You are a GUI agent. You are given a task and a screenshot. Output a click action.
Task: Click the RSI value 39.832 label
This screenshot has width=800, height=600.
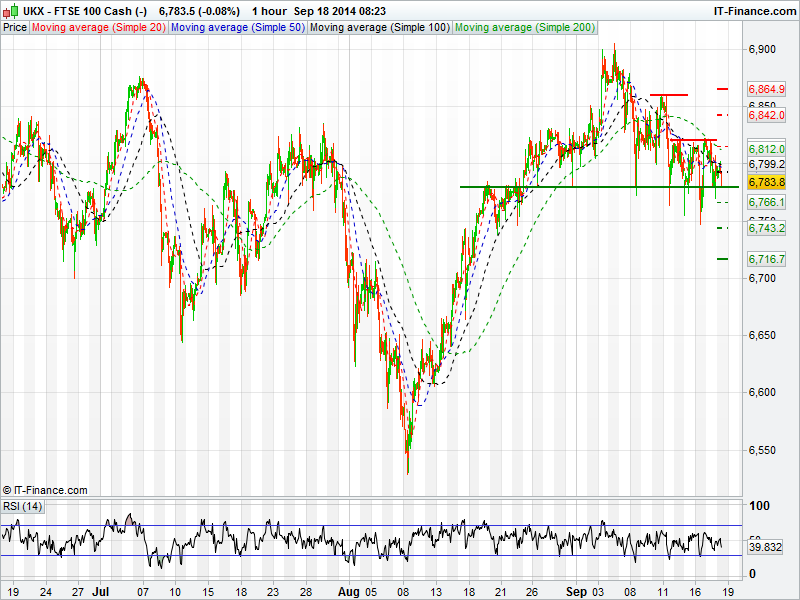(767, 547)
